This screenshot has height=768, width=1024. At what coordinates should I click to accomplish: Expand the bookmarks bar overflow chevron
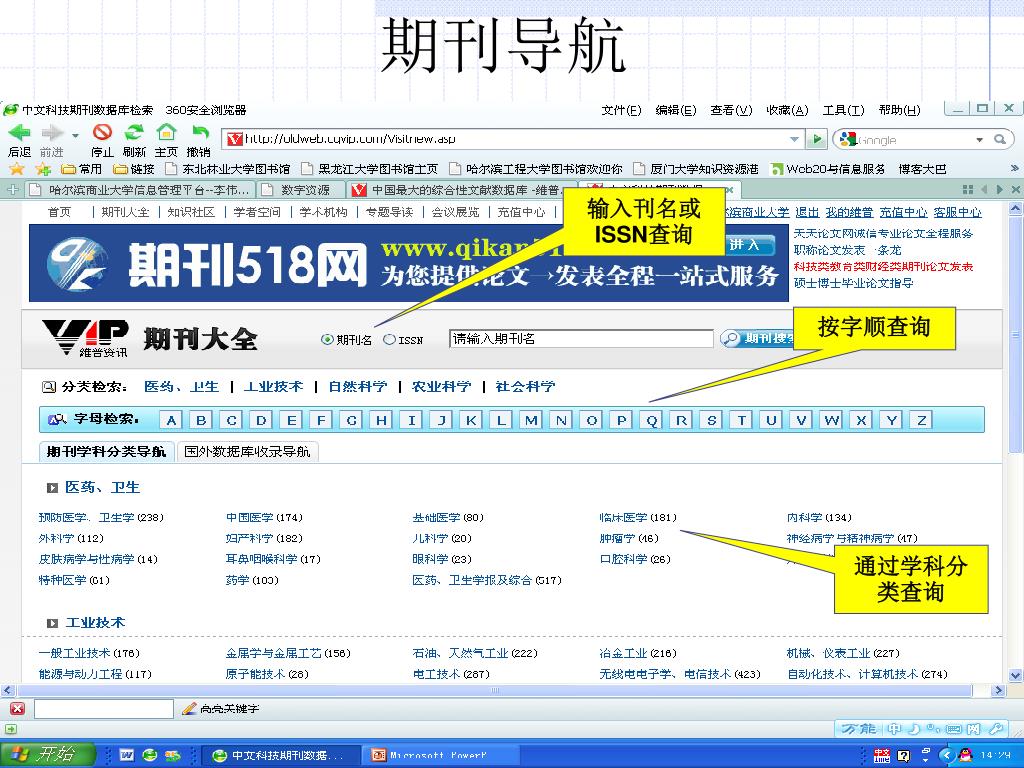1014,168
